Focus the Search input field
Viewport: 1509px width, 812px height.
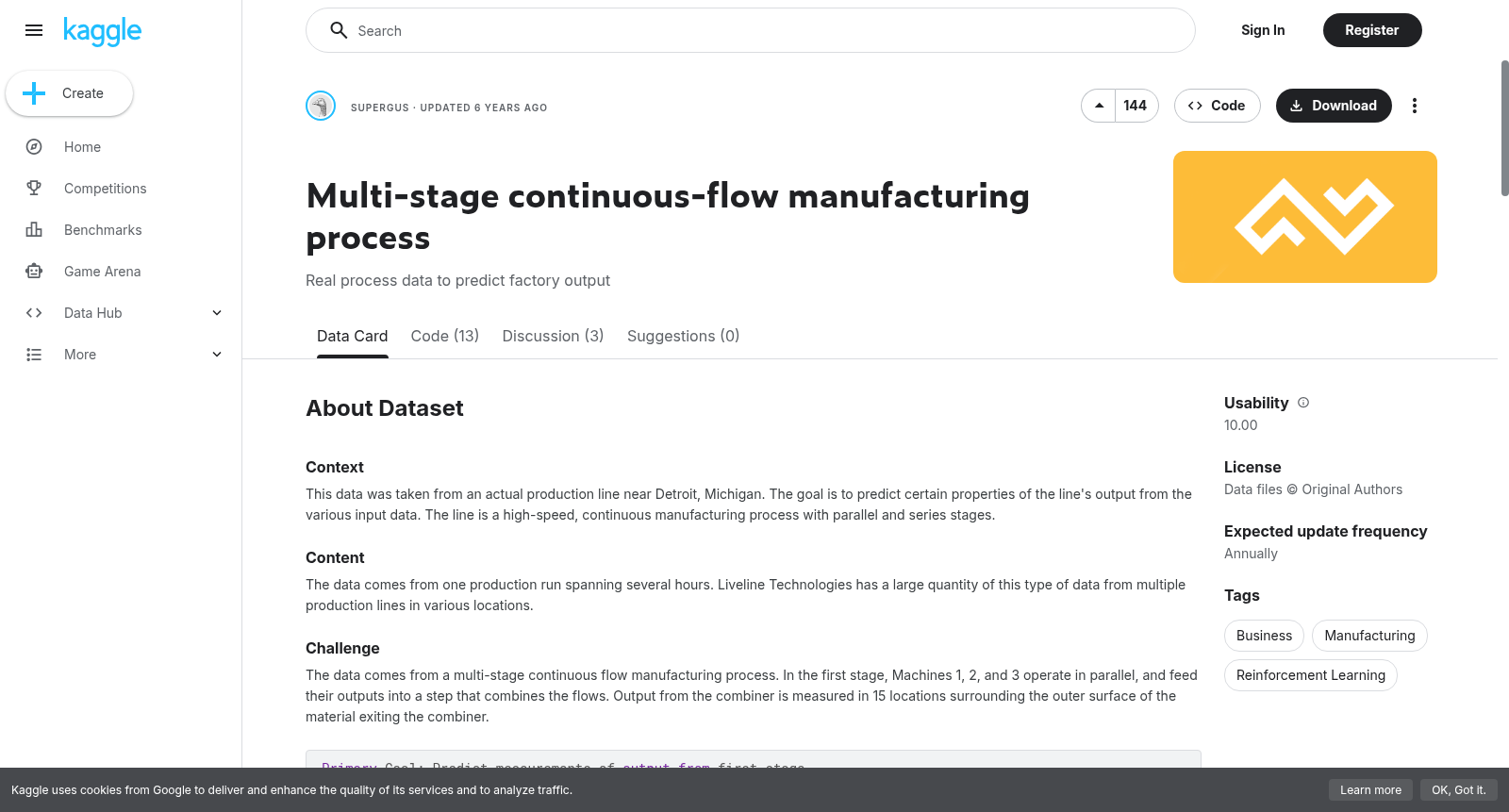751,30
